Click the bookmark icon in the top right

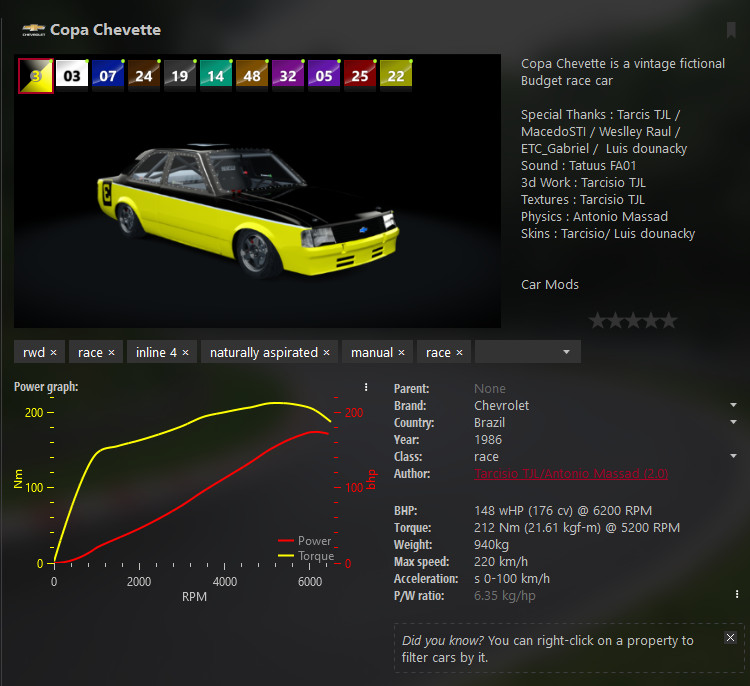(x=731, y=30)
